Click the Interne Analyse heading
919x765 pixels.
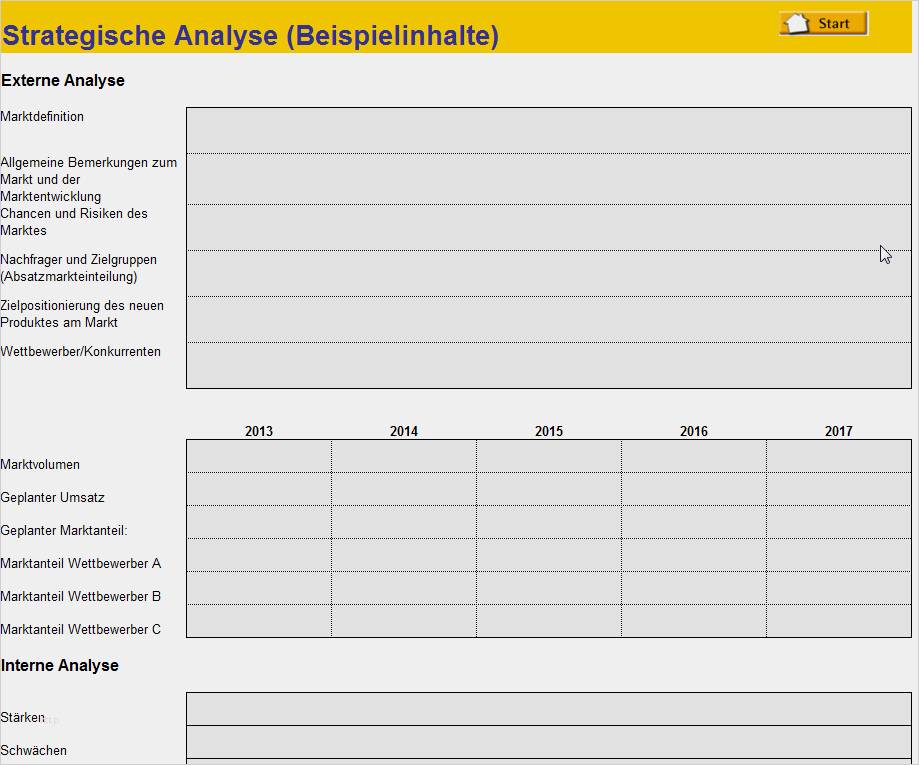click(x=60, y=666)
